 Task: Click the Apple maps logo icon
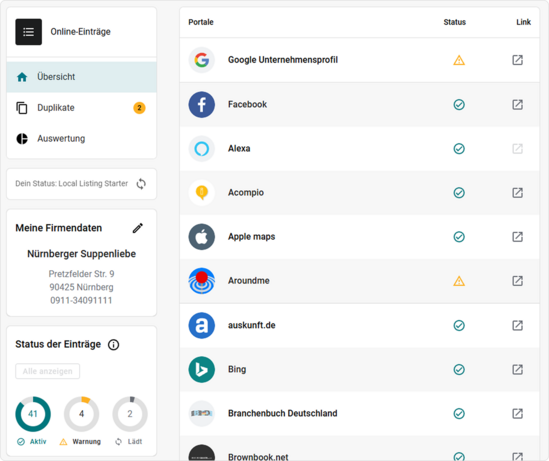coord(202,237)
